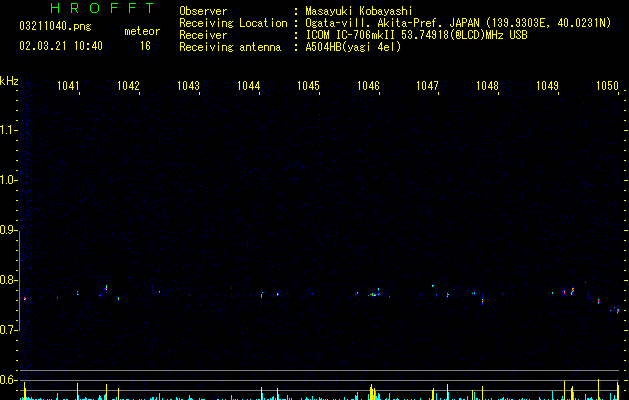
Task: Click the 1048 time axis marker
Action: pyautogui.click(x=487, y=86)
